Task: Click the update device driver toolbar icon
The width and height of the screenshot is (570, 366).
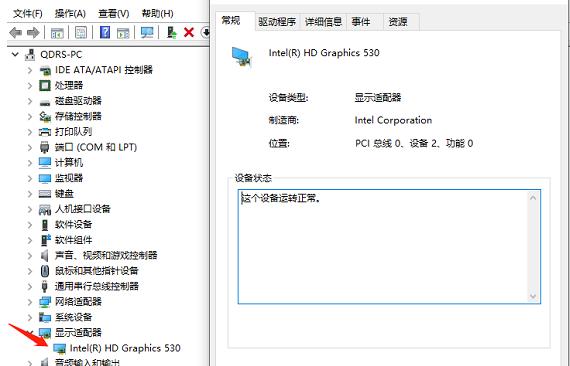Action: pos(172,33)
